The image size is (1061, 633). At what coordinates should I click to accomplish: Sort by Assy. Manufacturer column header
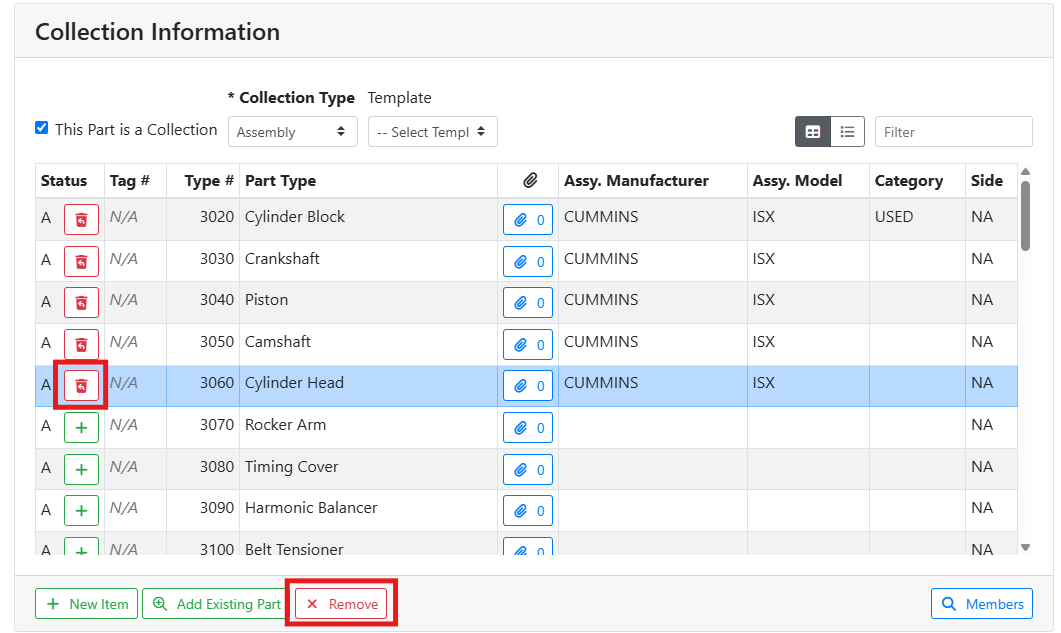click(636, 181)
